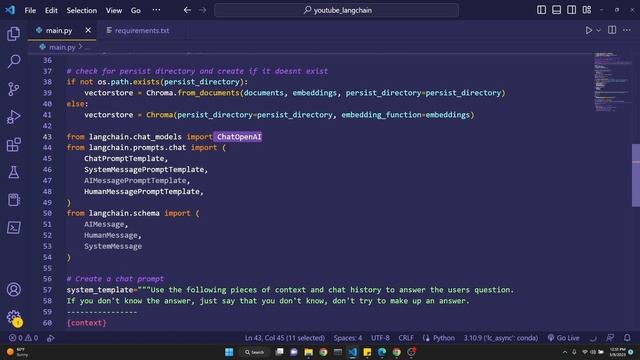
Task: Go forward with the right navigation arrow
Action: 202,10
